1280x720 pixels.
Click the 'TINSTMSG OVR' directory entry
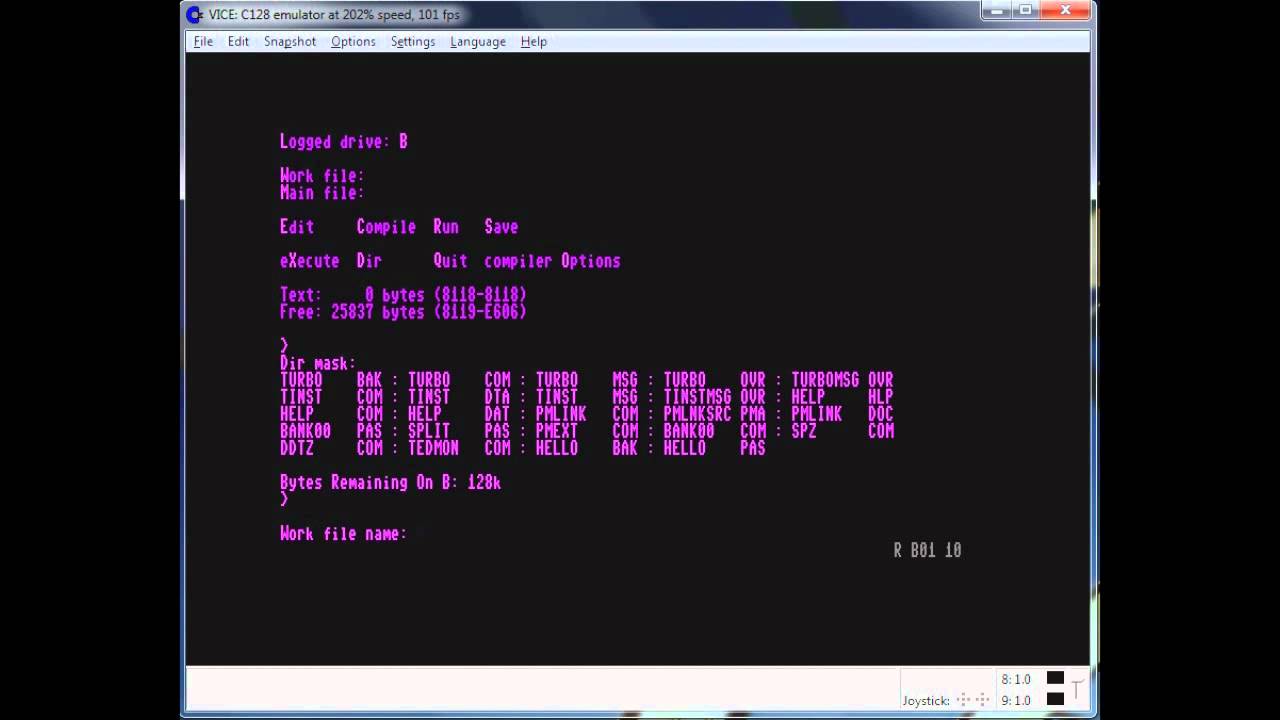tap(715, 397)
